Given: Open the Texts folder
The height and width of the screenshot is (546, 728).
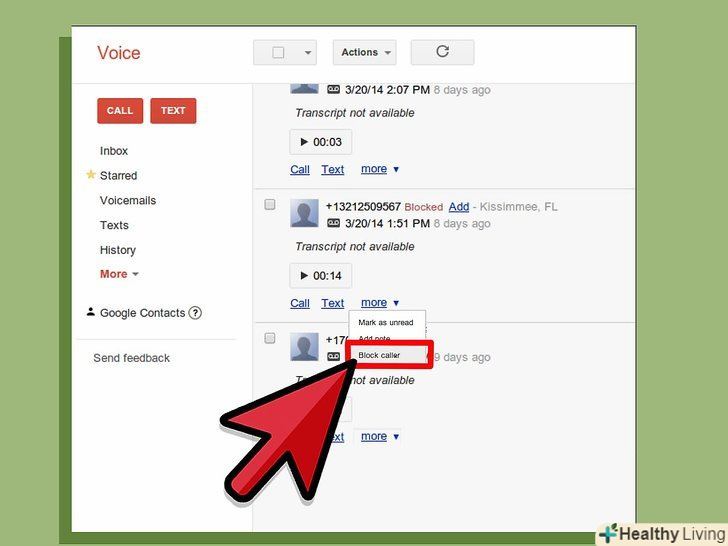Looking at the screenshot, I should pyautogui.click(x=114, y=225).
